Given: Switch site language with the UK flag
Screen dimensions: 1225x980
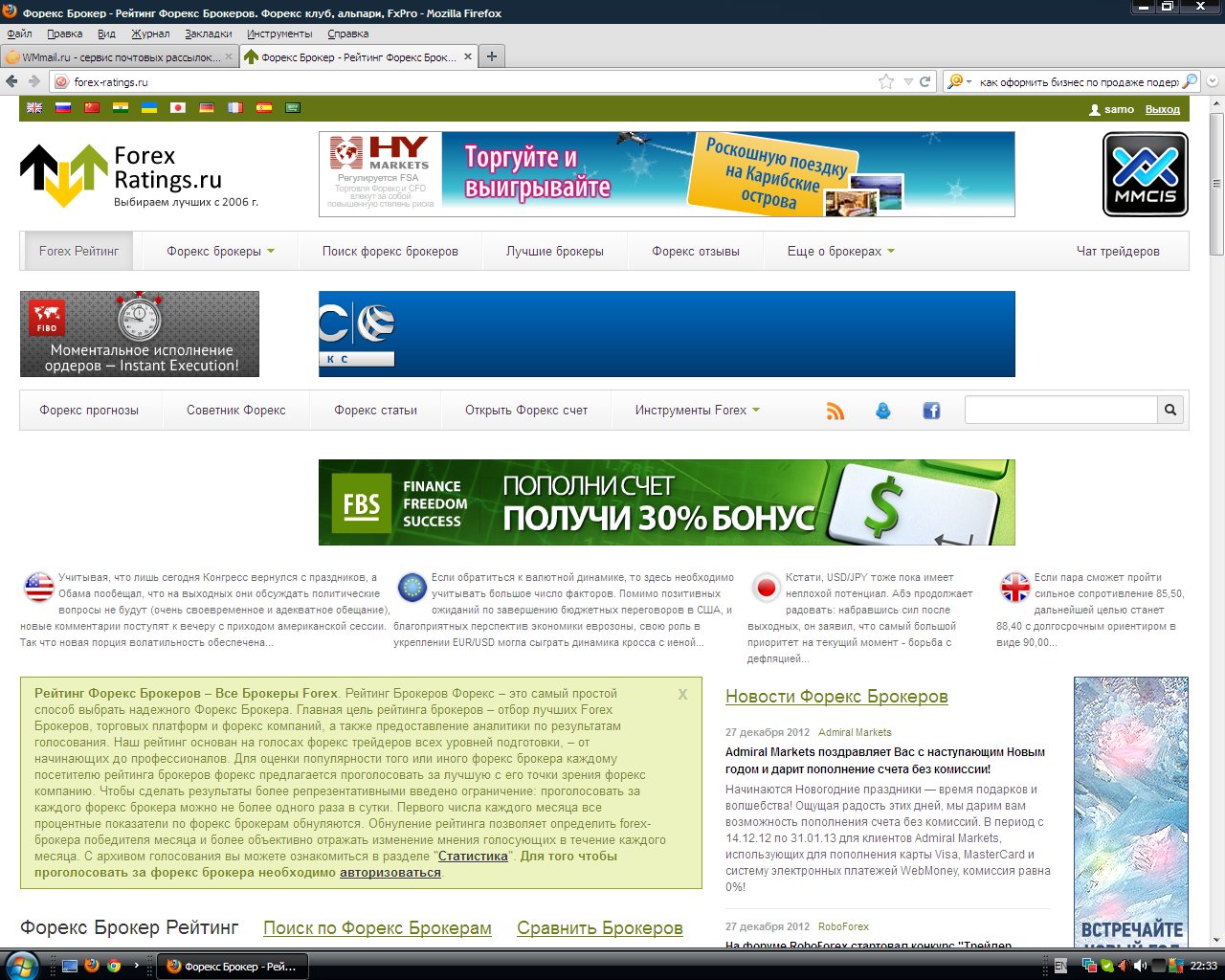Looking at the screenshot, I should tap(34, 108).
